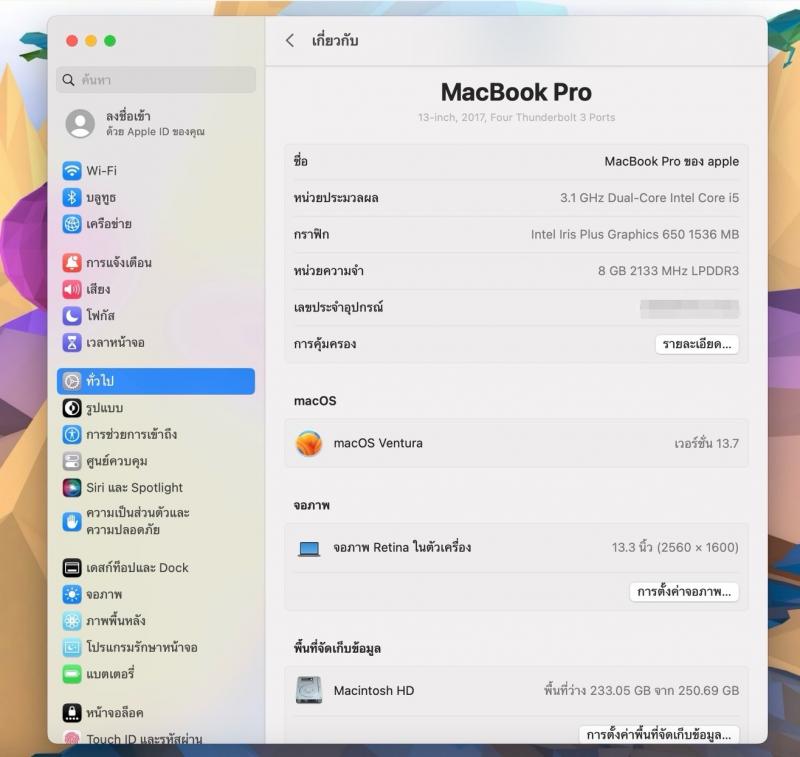Open Wallpaper flower icon
The image size is (800, 757).
72,620
